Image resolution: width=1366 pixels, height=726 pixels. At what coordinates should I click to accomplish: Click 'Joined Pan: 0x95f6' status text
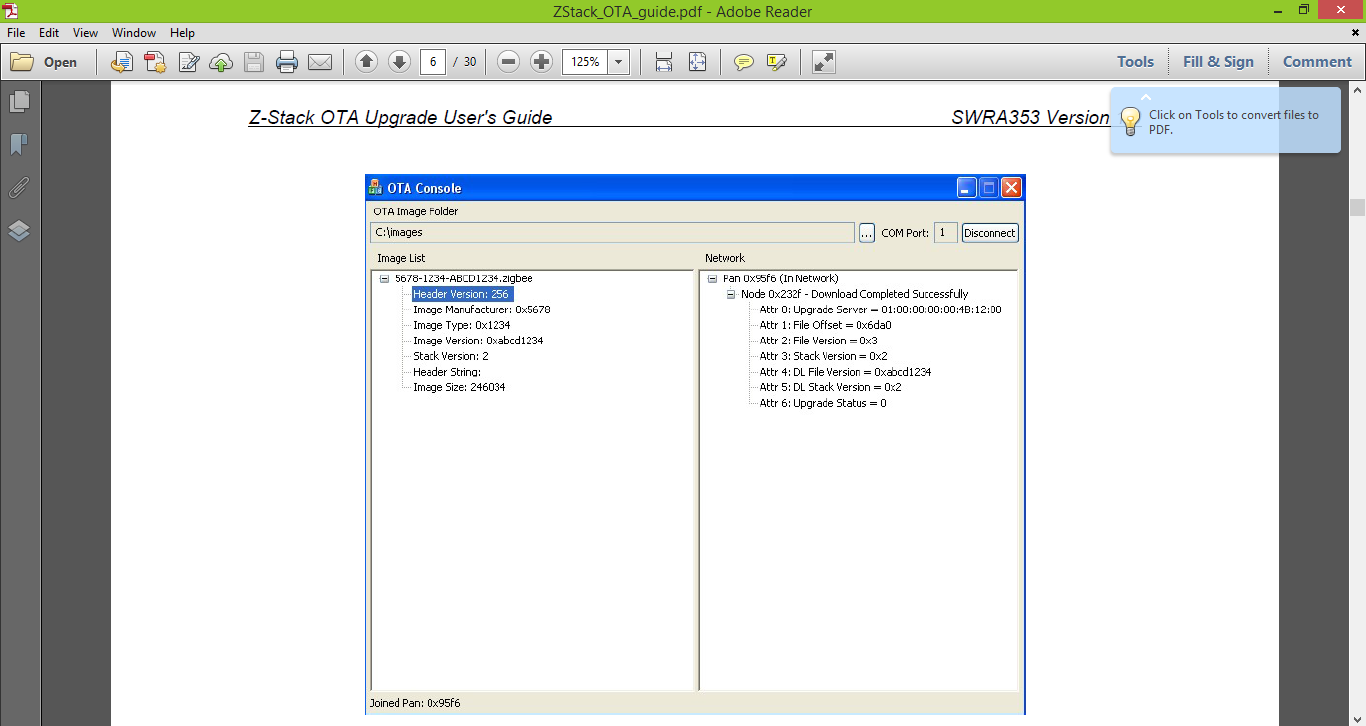(x=415, y=703)
